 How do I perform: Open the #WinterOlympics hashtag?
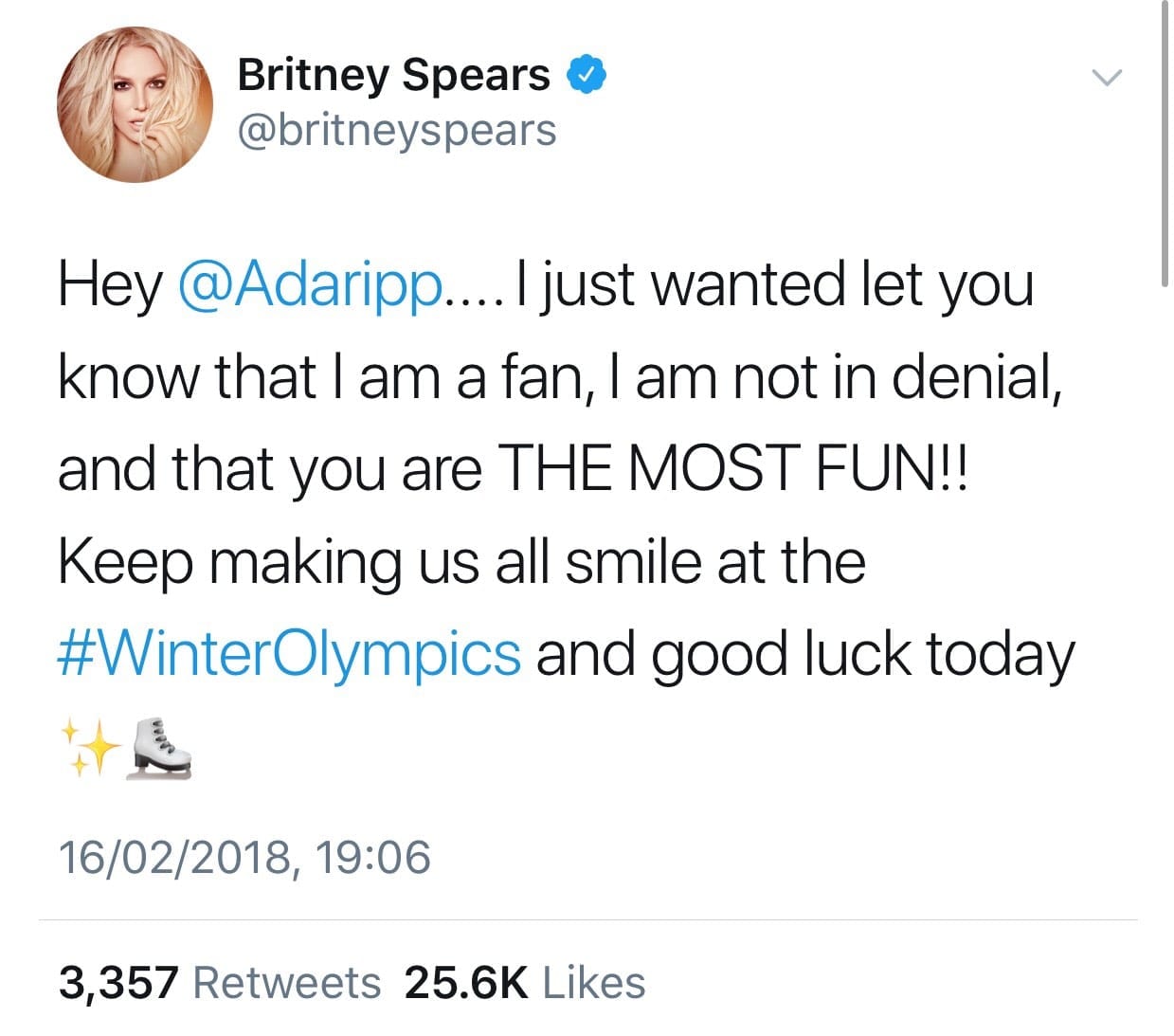click(x=289, y=654)
